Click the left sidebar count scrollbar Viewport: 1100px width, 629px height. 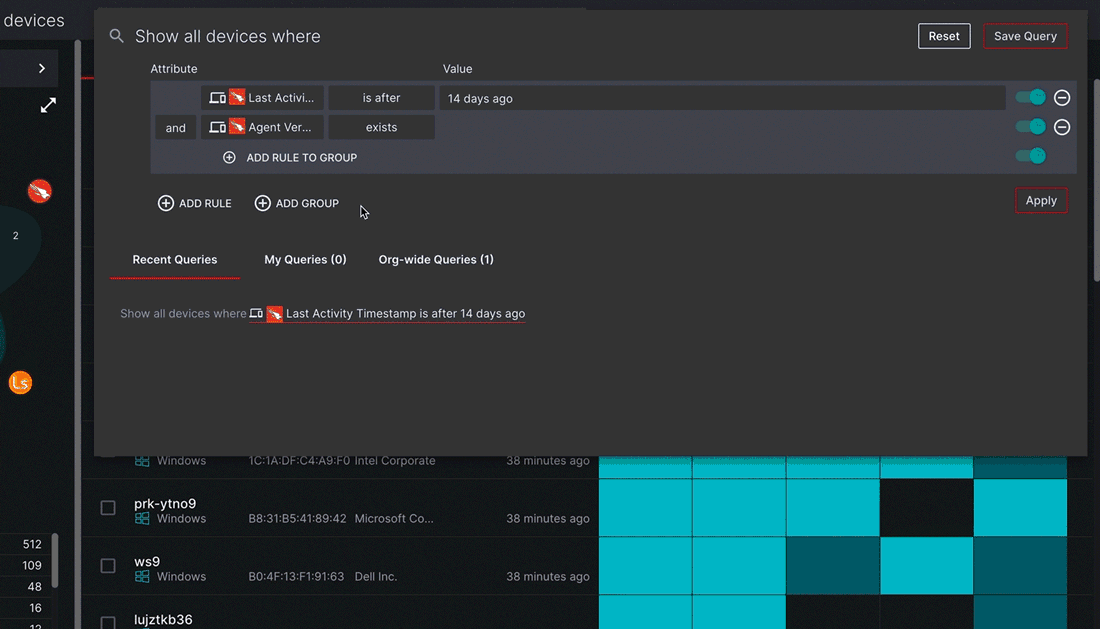click(55, 561)
